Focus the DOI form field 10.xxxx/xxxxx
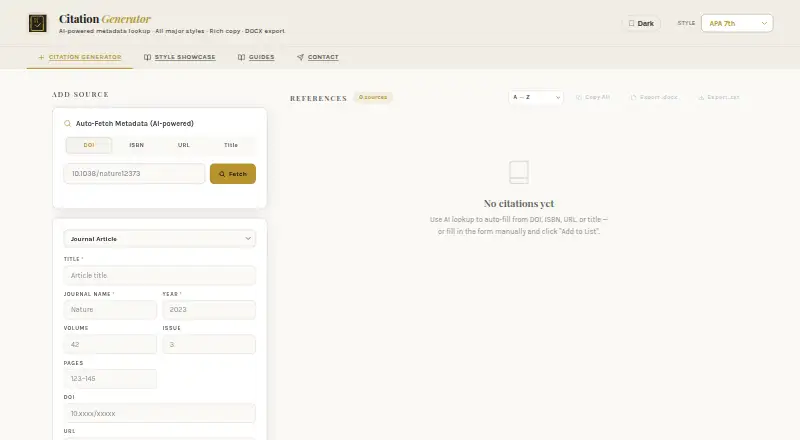800x440 pixels. [160, 413]
